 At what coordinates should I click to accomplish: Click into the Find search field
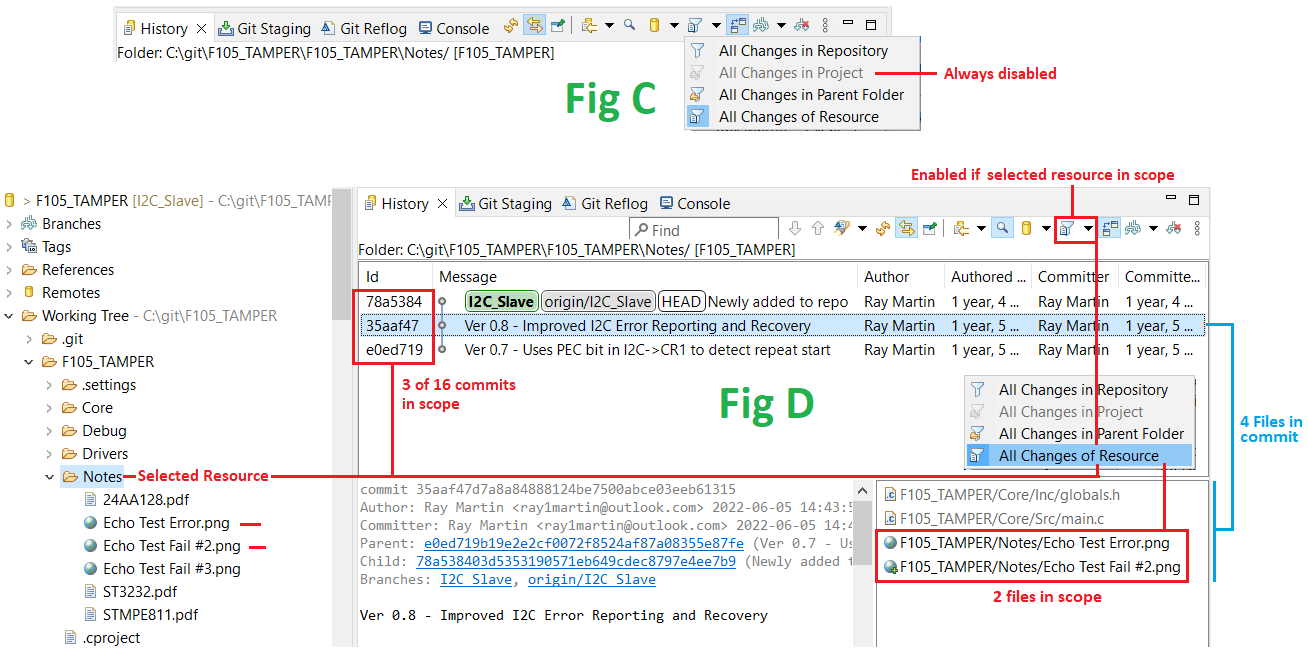click(x=704, y=230)
